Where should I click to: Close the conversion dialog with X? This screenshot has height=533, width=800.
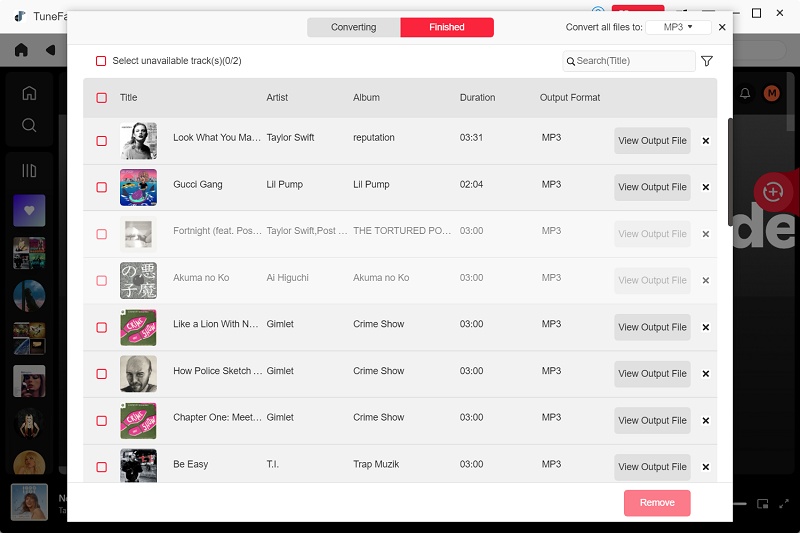(x=722, y=27)
